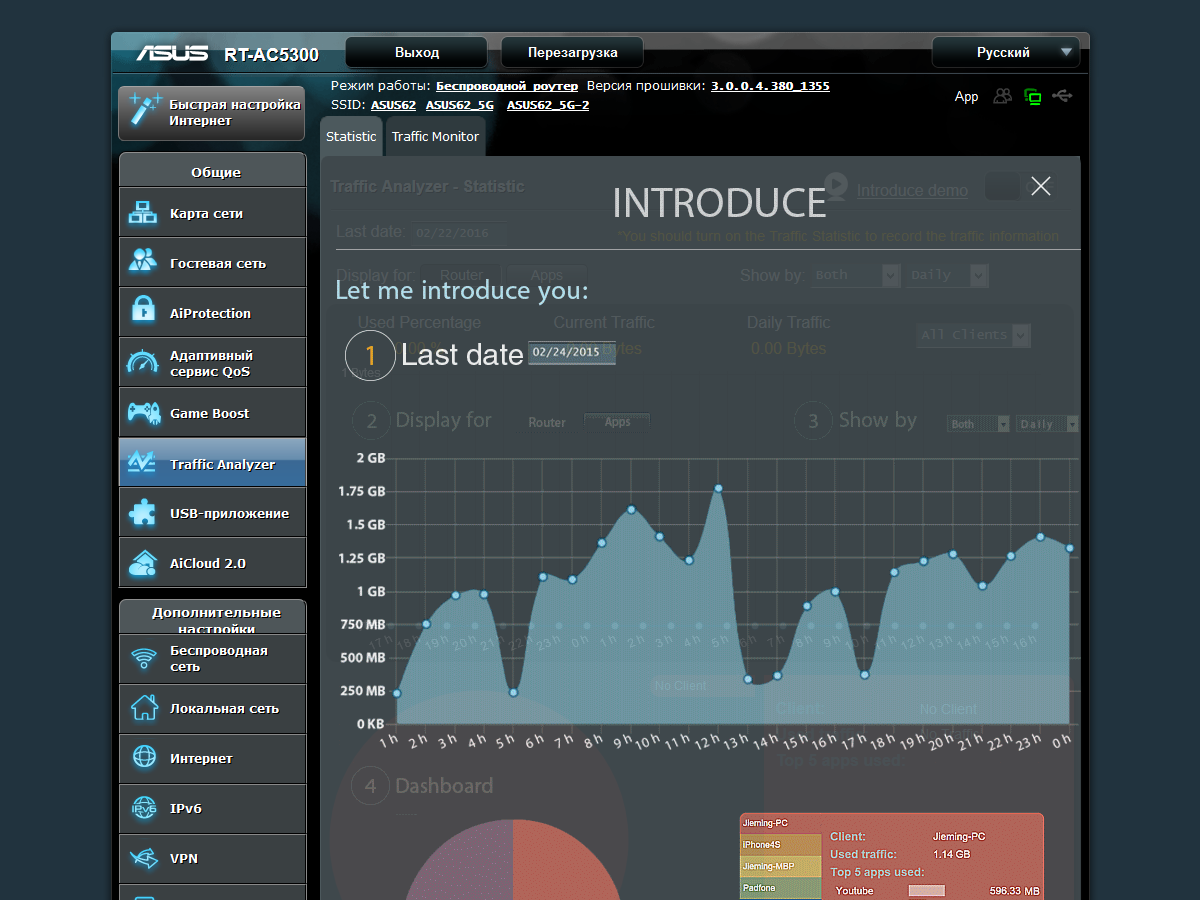Screen dimensions: 1200x900
Task: Close the INTRODUCE overlay with X
Action: coord(1041,186)
